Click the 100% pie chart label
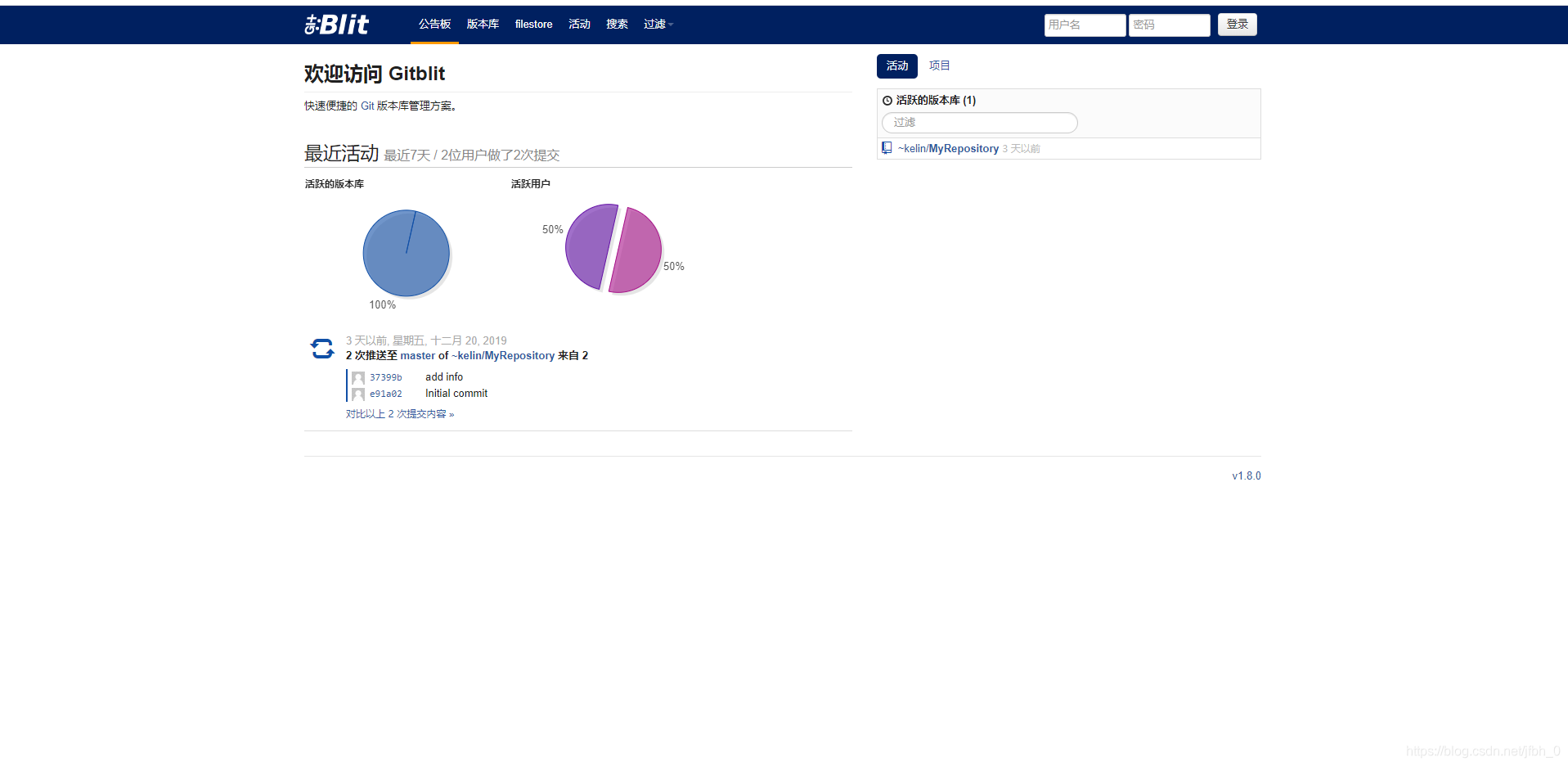This screenshot has width=1568, height=766. point(382,305)
